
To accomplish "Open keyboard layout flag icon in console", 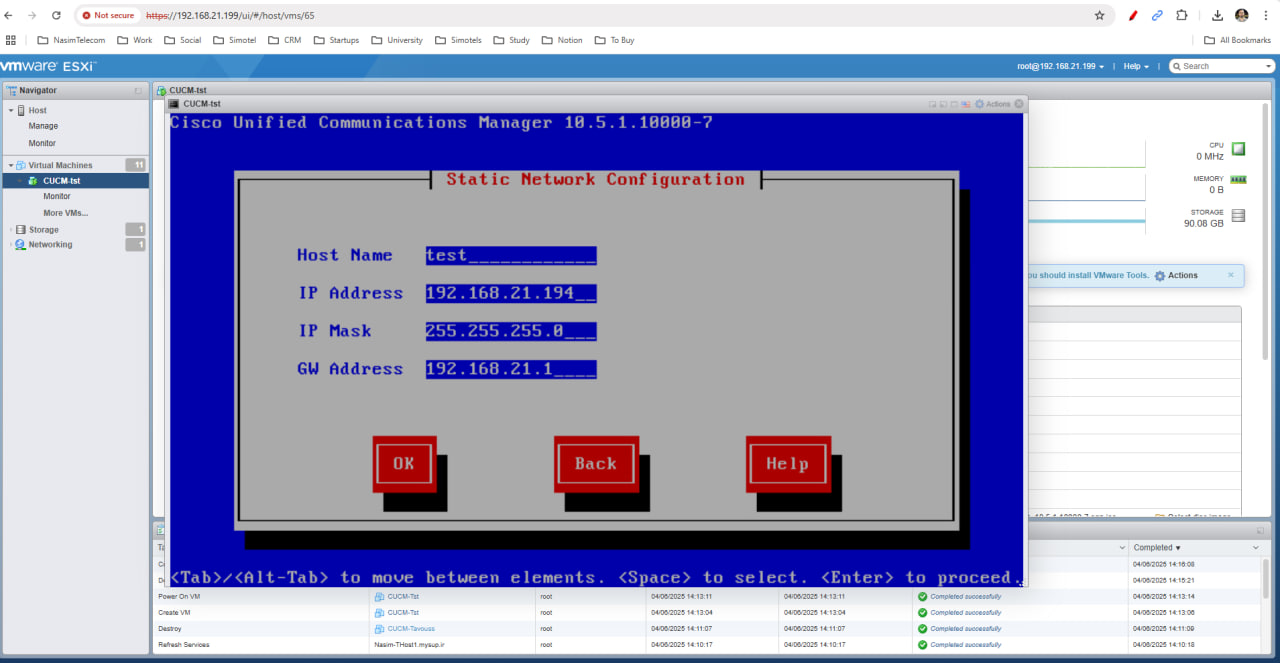I will click(966, 104).
